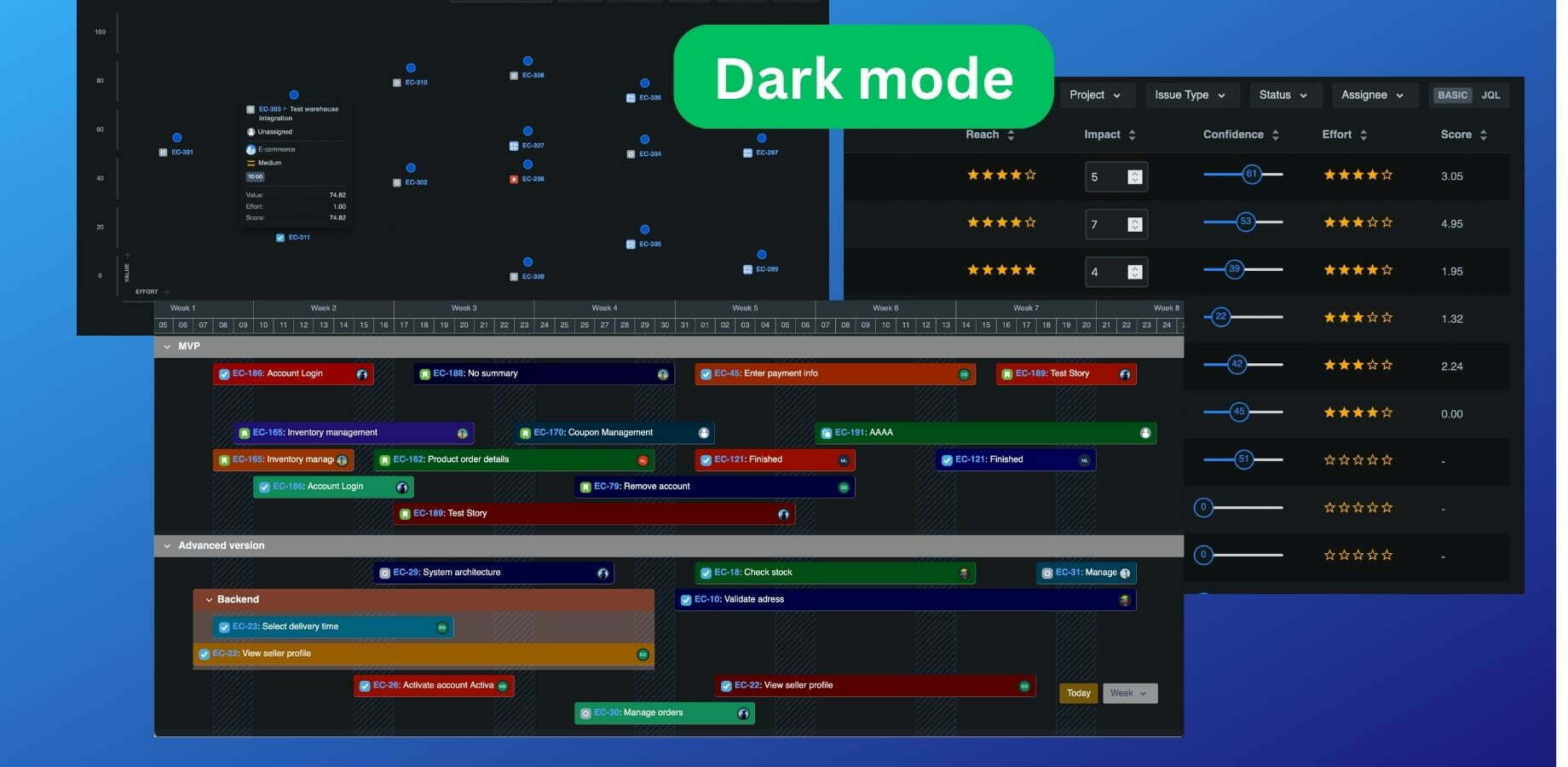This screenshot has width=1568, height=767.
Task: Click assignee avatar on EC-31 Manage card
Action: pyautogui.click(x=1125, y=574)
